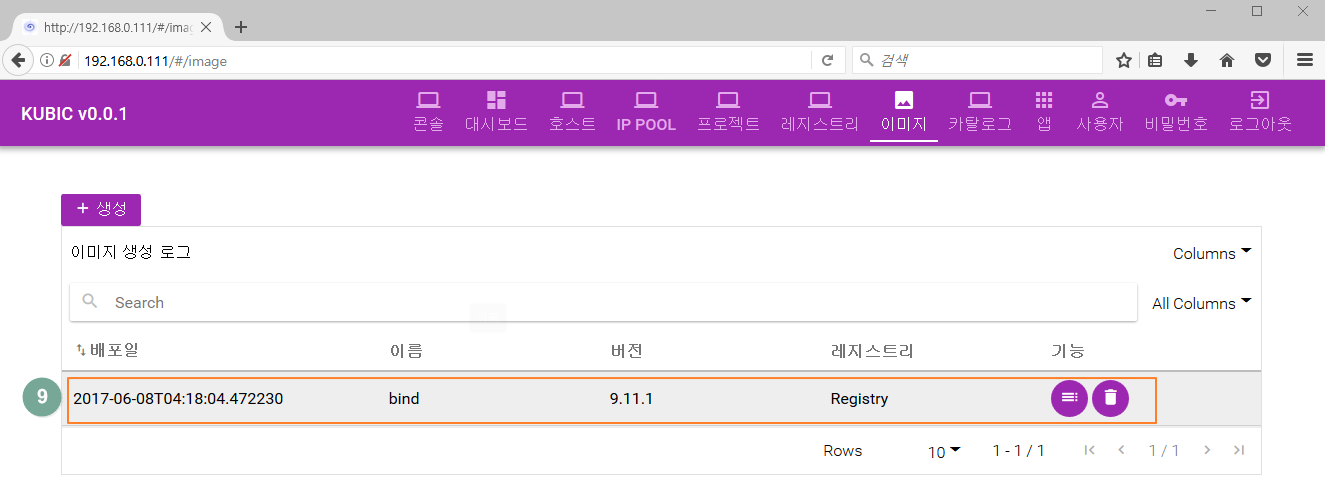Delete the bind image using trash icon
This screenshot has width=1325, height=499.
point(1110,398)
